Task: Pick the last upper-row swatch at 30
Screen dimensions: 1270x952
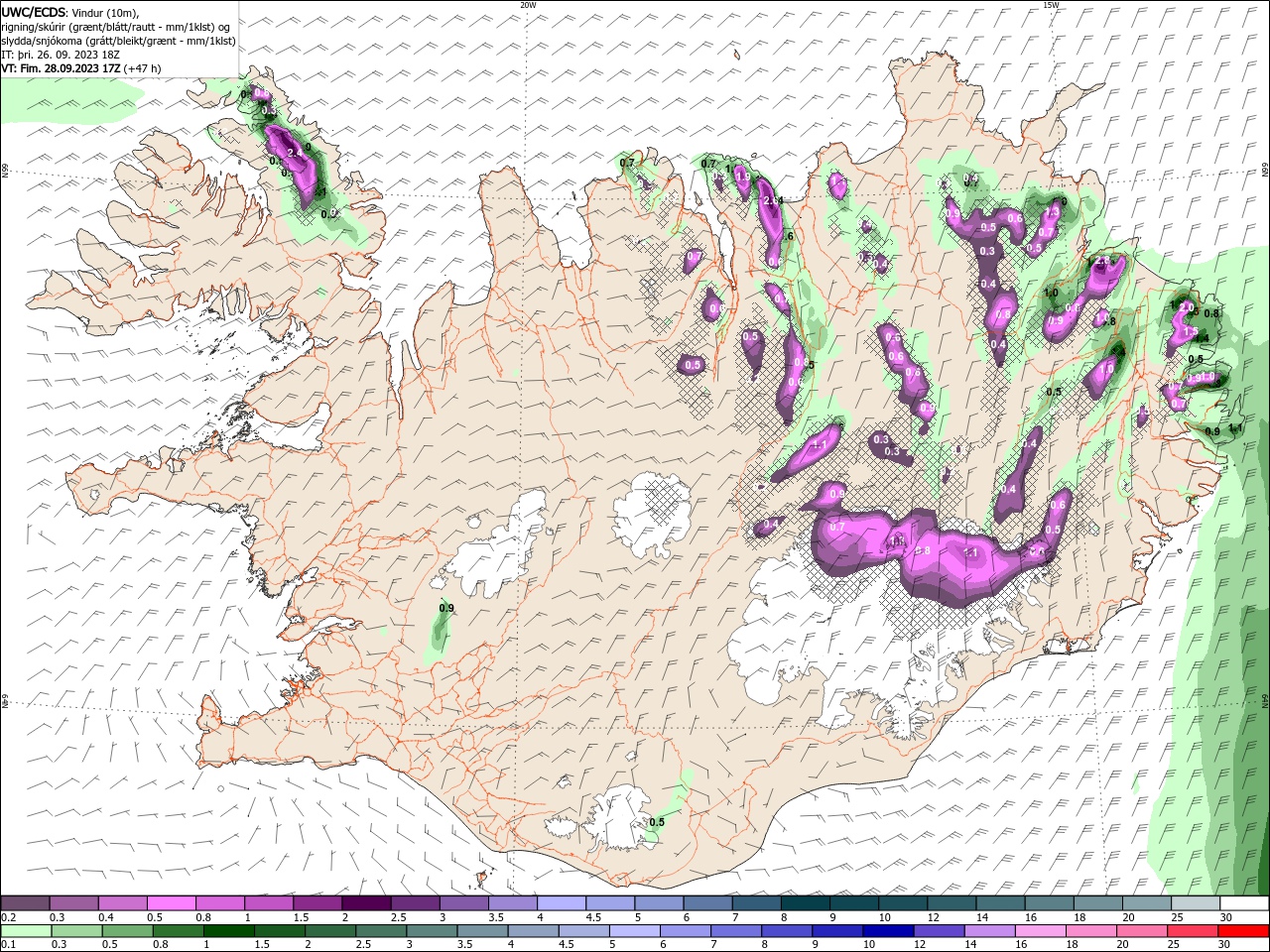Action: point(1244,902)
